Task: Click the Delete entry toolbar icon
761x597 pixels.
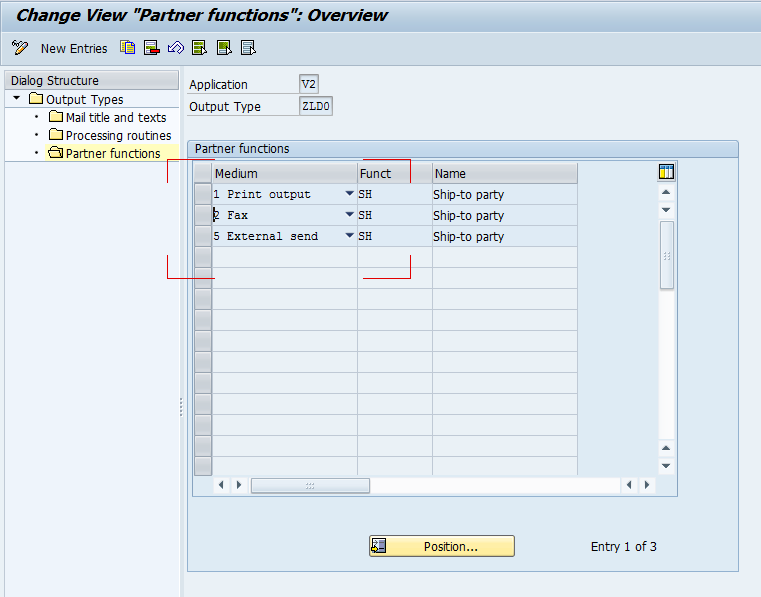Action: coord(152,48)
